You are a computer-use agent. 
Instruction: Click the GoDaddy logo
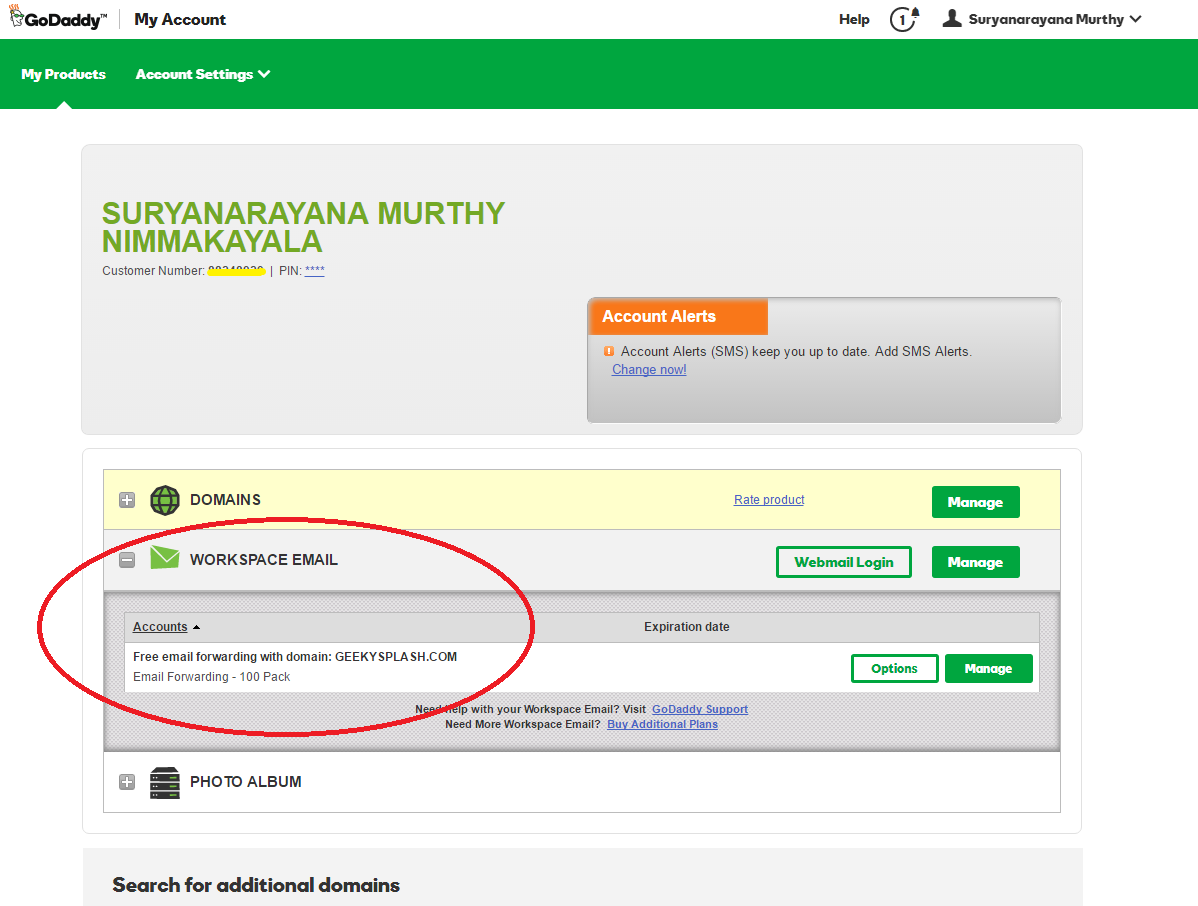point(58,18)
